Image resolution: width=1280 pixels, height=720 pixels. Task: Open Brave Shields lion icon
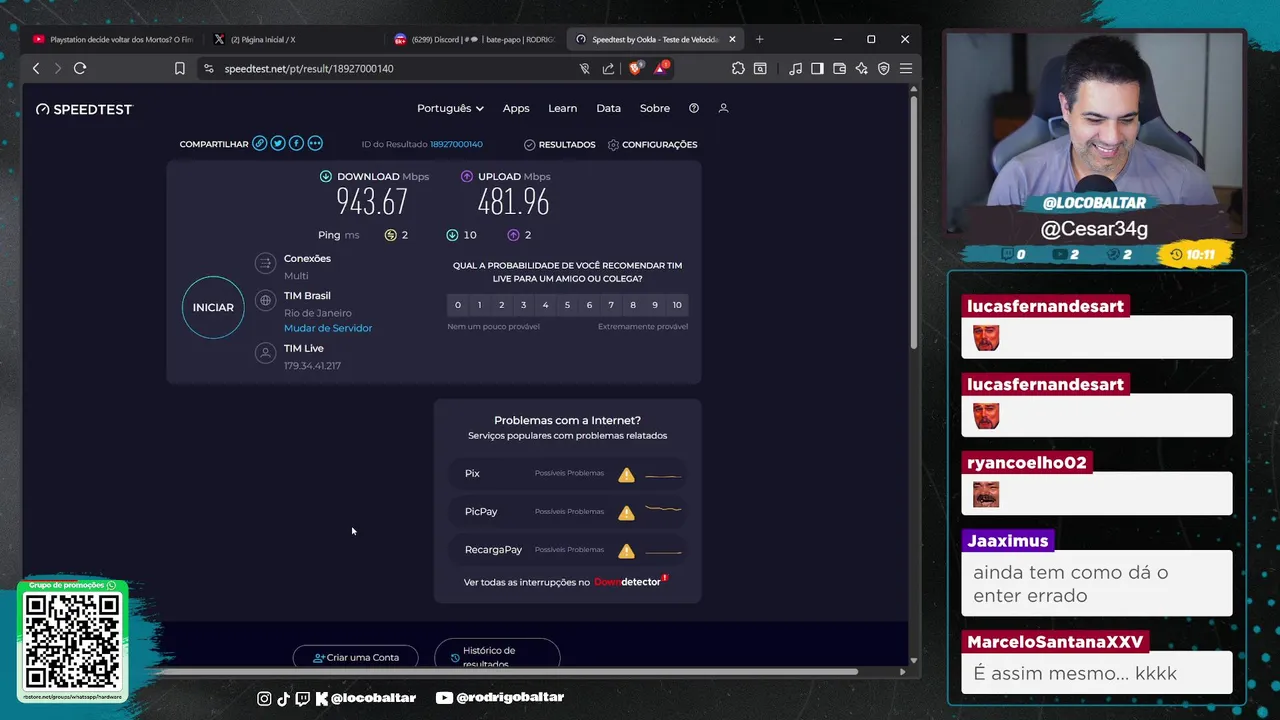pyautogui.click(x=635, y=68)
